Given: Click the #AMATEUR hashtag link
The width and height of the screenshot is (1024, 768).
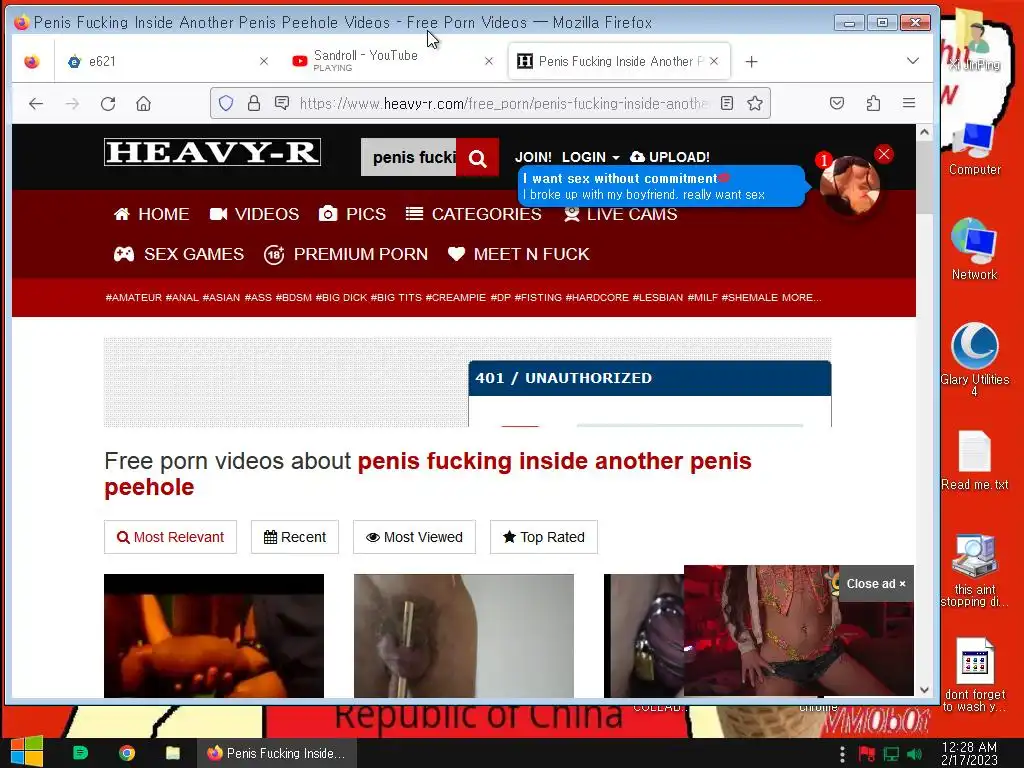Looking at the screenshot, I should point(133,297).
